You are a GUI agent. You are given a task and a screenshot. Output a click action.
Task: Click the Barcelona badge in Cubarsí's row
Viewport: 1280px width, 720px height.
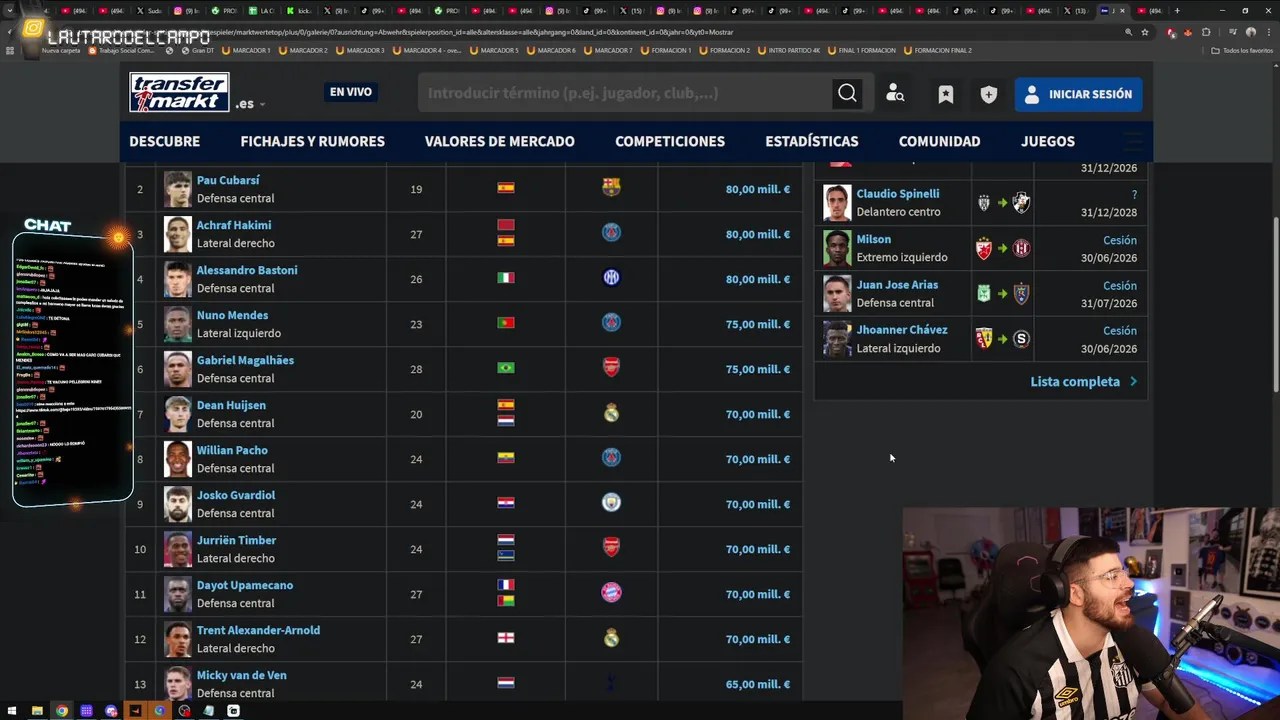click(611, 187)
